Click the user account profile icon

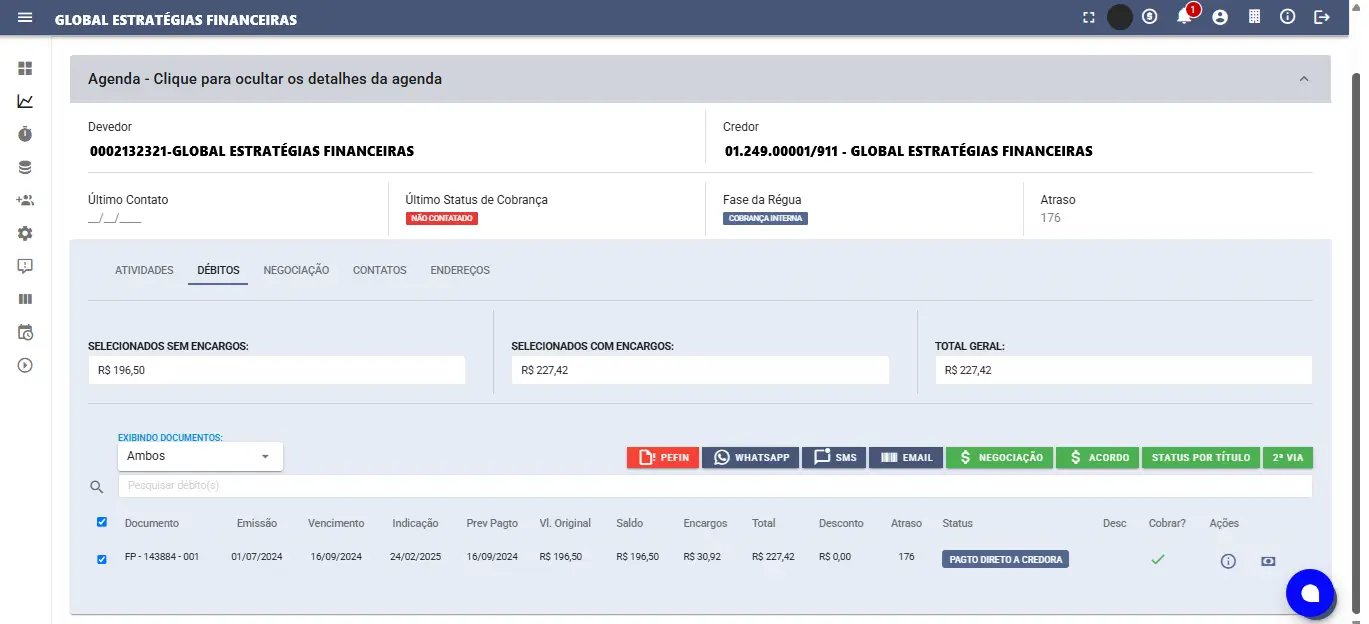click(1219, 17)
